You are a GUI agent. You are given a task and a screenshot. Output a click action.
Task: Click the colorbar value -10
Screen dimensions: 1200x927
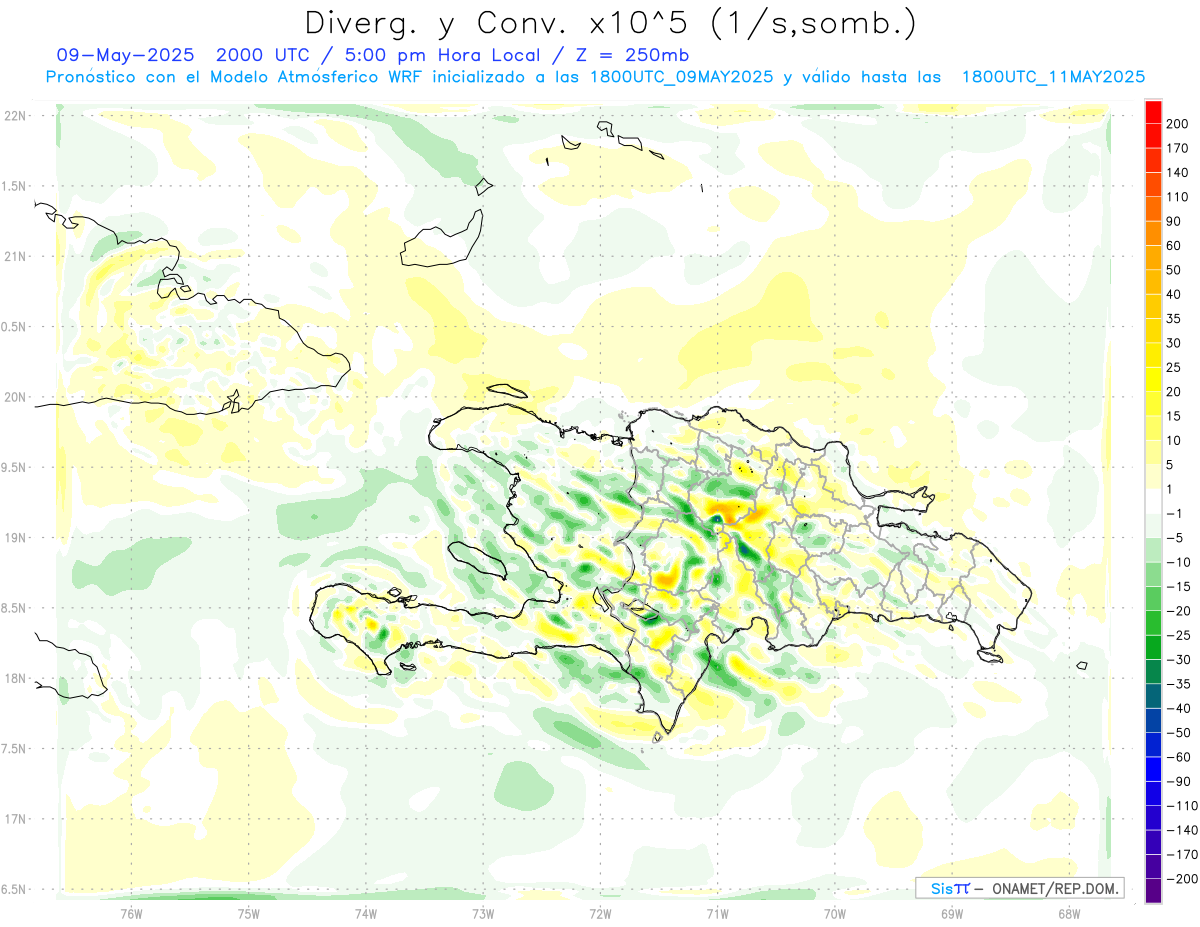click(1179, 562)
